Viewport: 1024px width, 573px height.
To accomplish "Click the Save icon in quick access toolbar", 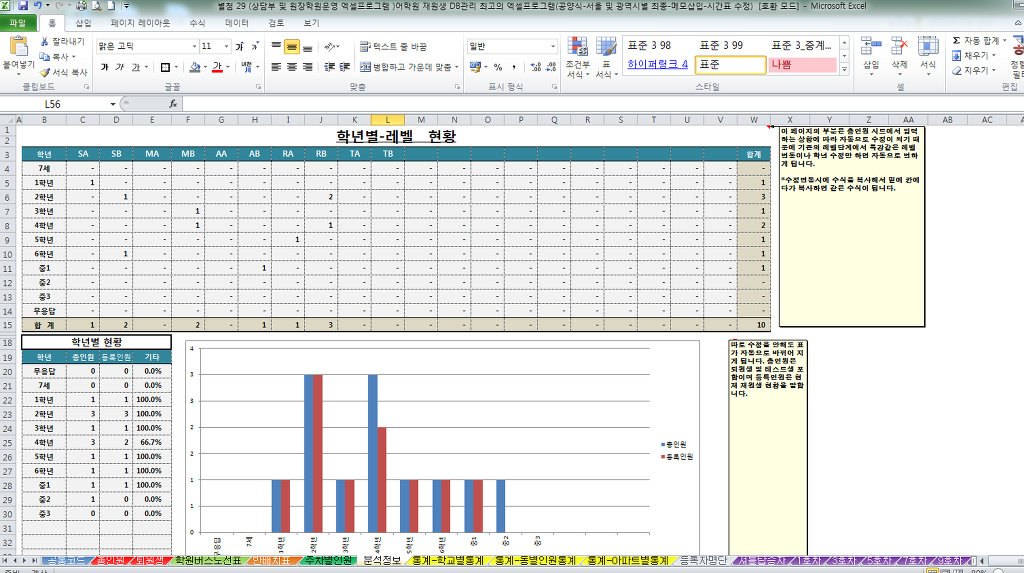I will (x=24, y=6).
